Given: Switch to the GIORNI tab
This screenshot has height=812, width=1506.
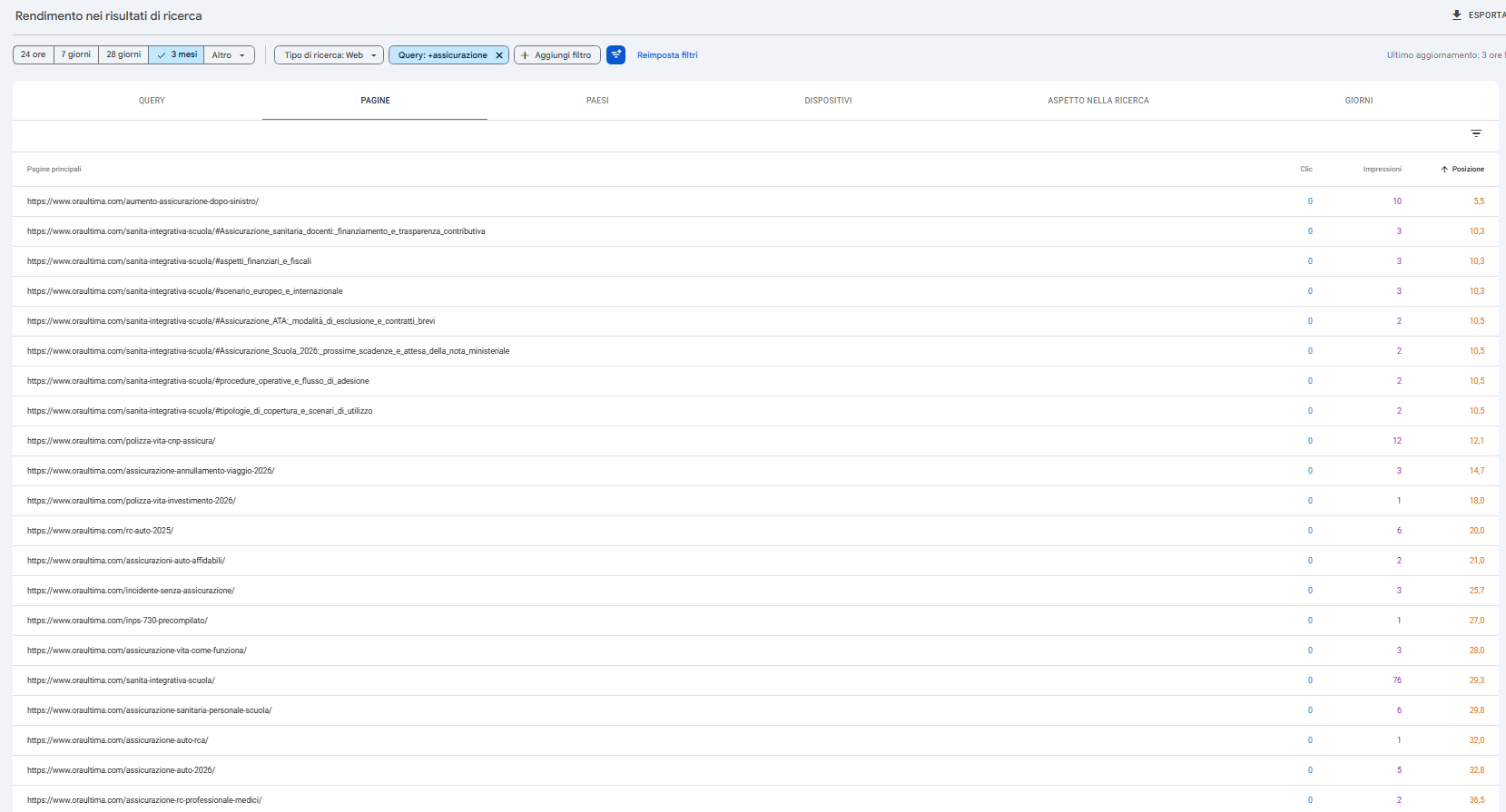Looking at the screenshot, I should click(x=1359, y=101).
